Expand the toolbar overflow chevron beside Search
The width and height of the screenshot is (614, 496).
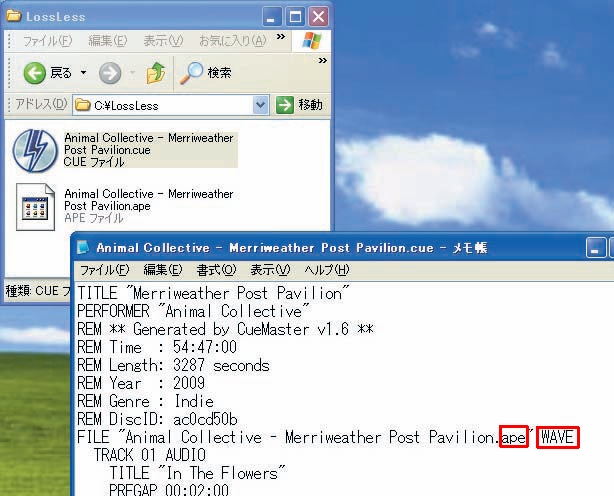pyautogui.click(x=323, y=61)
